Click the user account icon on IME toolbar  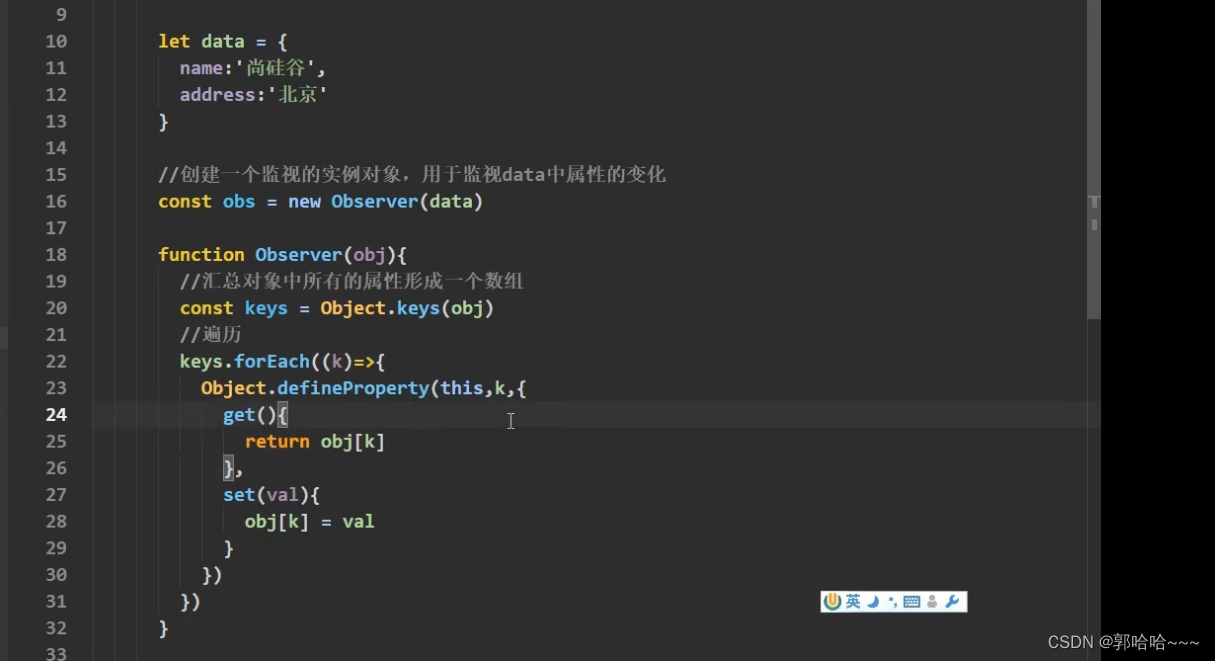click(932, 601)
